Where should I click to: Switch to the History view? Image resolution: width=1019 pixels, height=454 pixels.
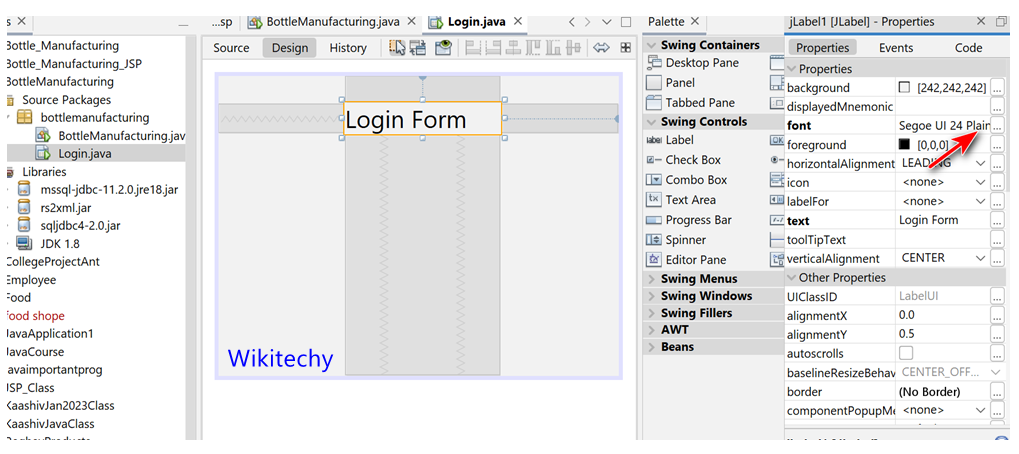pos(348,47)
